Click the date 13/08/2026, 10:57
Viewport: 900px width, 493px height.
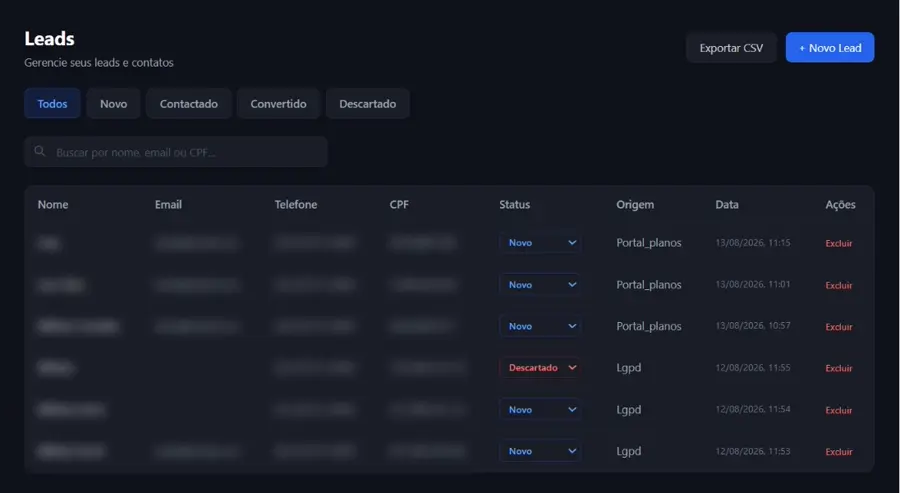(752, 325)
